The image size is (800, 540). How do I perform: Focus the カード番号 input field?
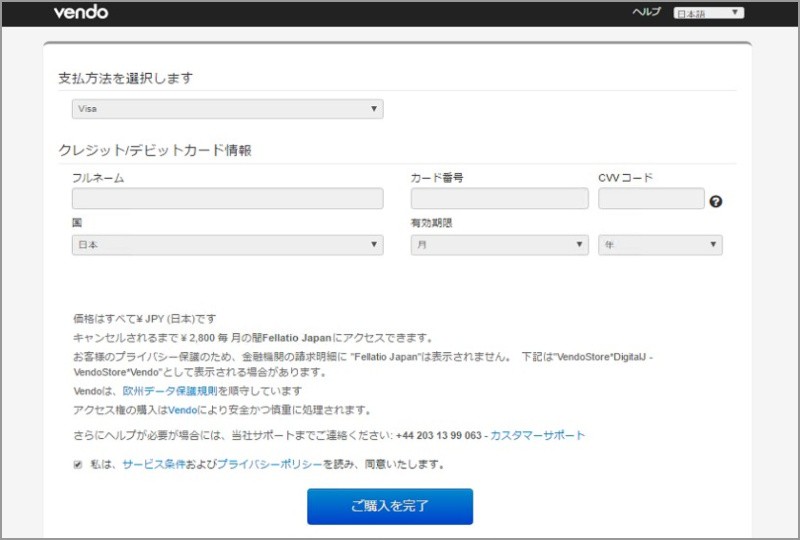pyautogui.click(x=499, y=199)
